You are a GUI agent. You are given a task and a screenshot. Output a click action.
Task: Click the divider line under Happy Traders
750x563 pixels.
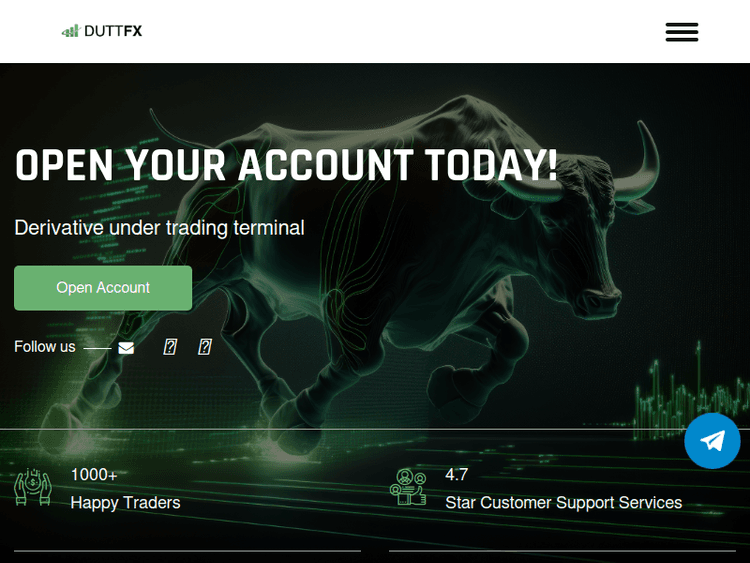(x=188, y=551)
